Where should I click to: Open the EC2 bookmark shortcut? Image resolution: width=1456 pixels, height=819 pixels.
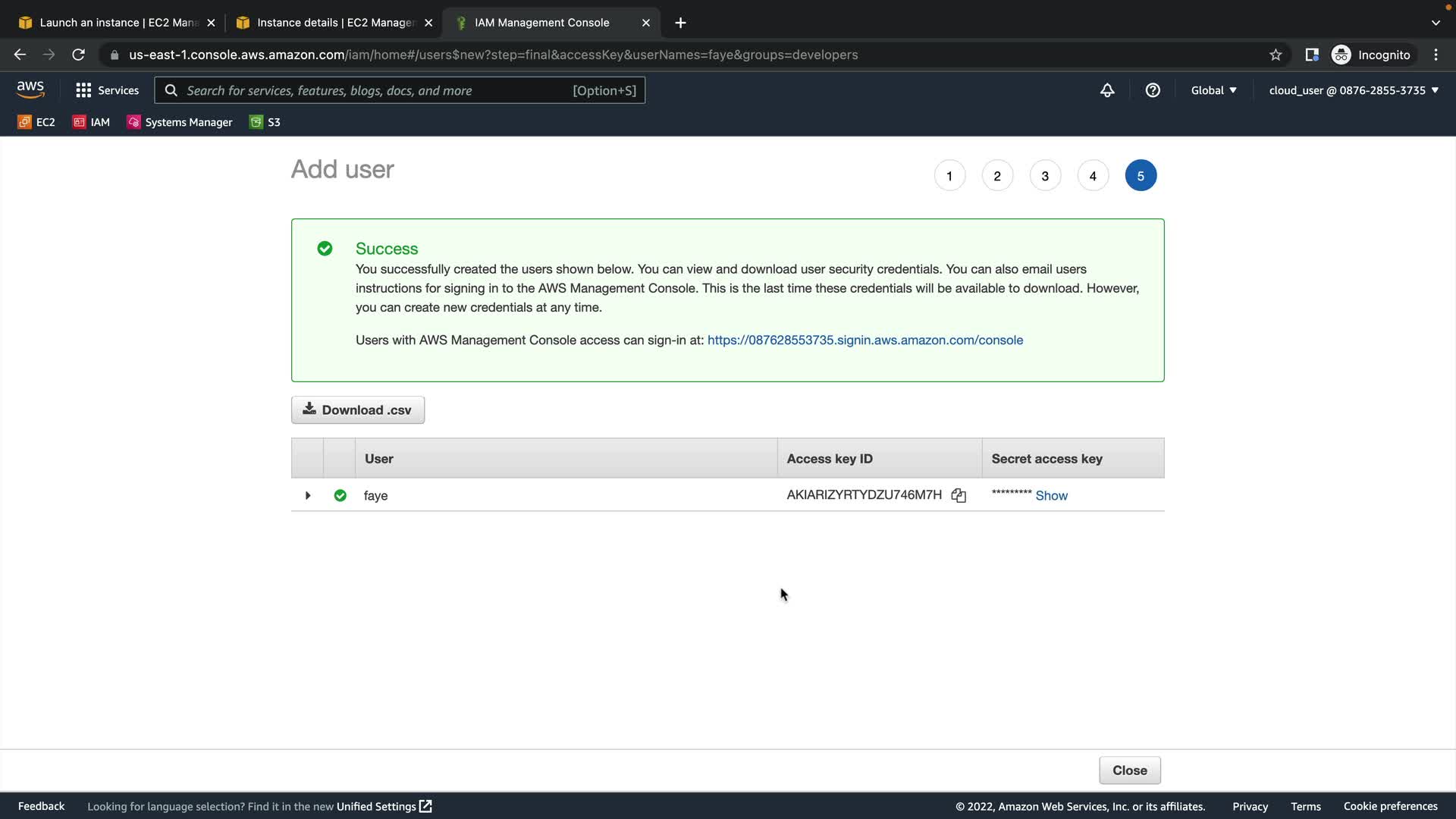pos(36,122)
